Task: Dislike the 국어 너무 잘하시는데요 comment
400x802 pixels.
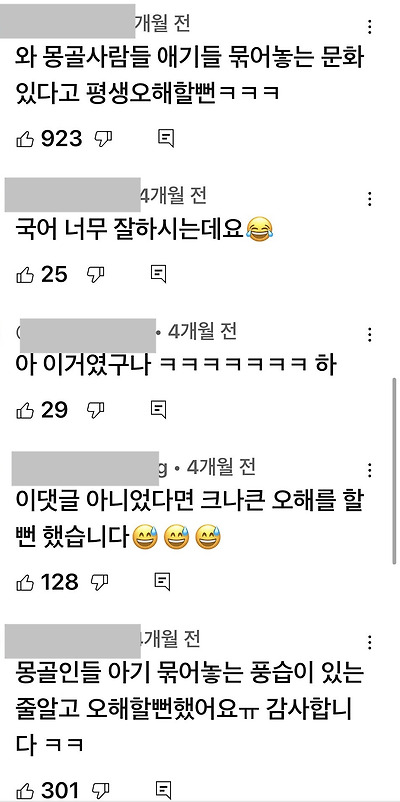Action: (96, 275)
